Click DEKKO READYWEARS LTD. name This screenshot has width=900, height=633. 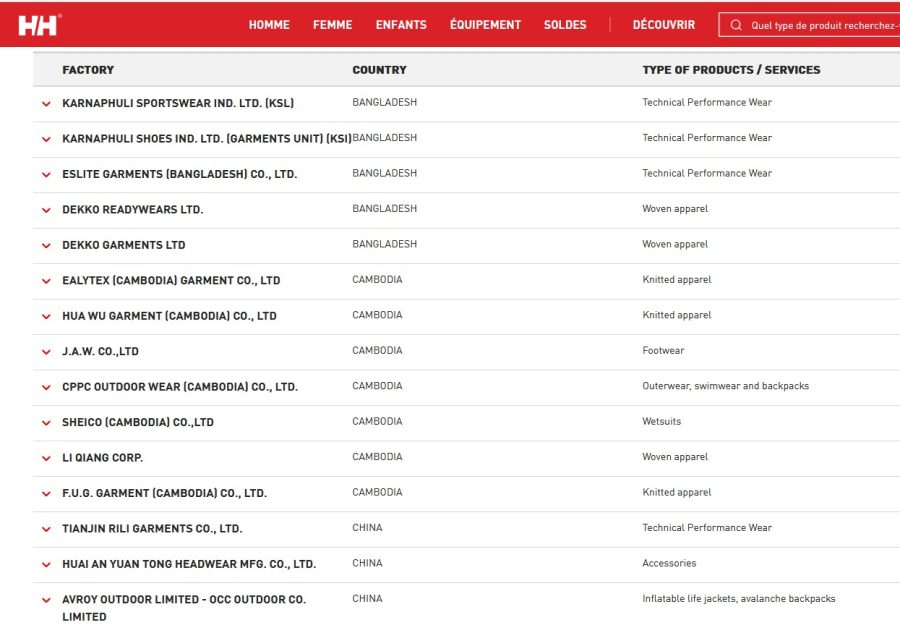133,210
